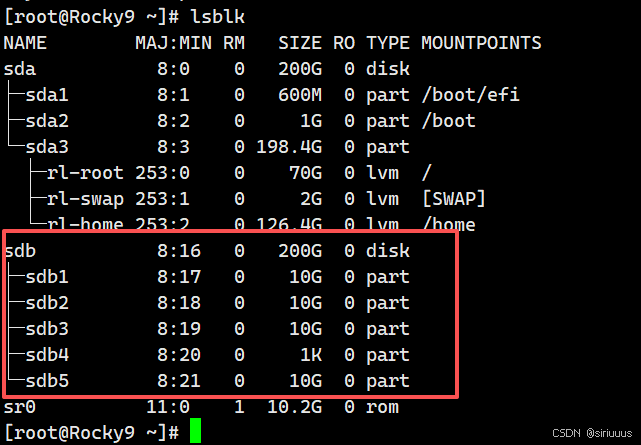The image size is (641, 445).
Task: Select the 198.4G size value
Action: click(x=289, y=147)
